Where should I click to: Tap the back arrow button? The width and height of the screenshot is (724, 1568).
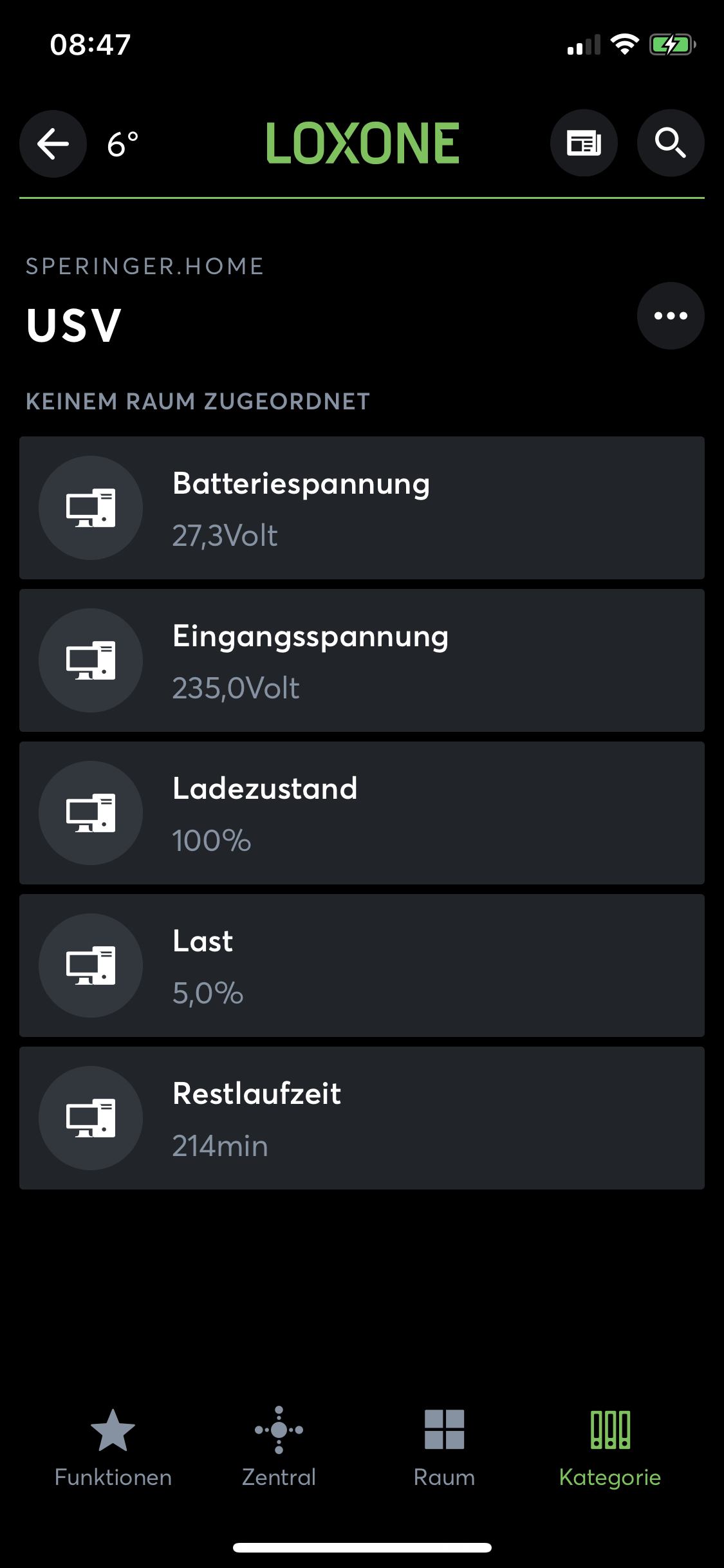(x=53, y=143)
